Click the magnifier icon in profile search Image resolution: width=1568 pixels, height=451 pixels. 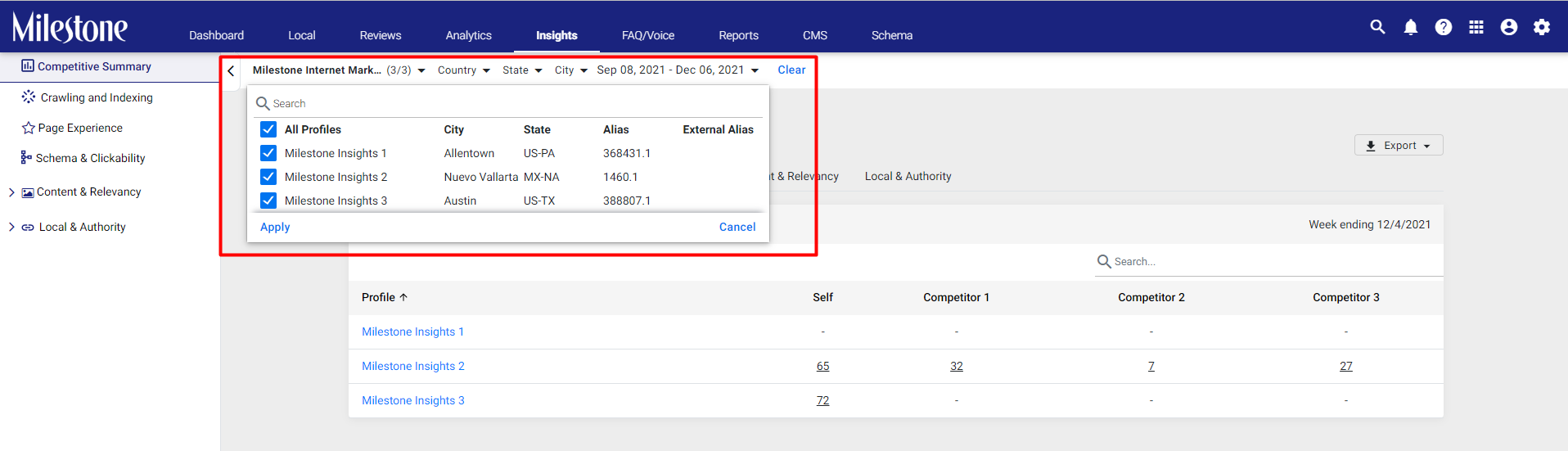[263, 103]
